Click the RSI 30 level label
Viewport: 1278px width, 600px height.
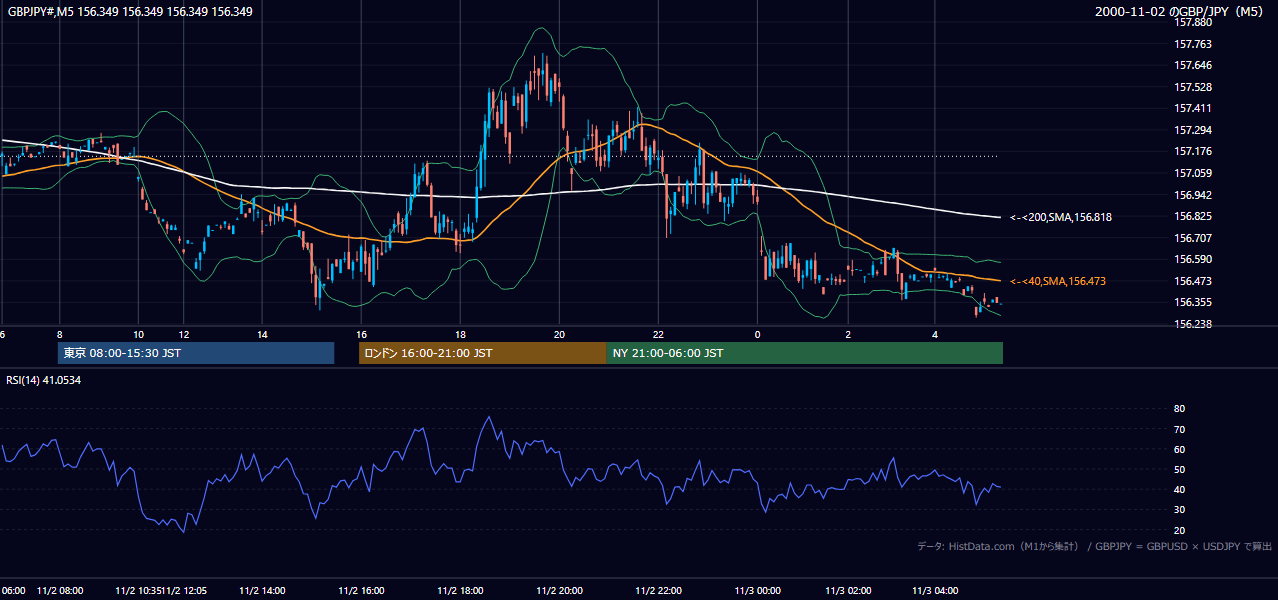[x=1179, y=510]
